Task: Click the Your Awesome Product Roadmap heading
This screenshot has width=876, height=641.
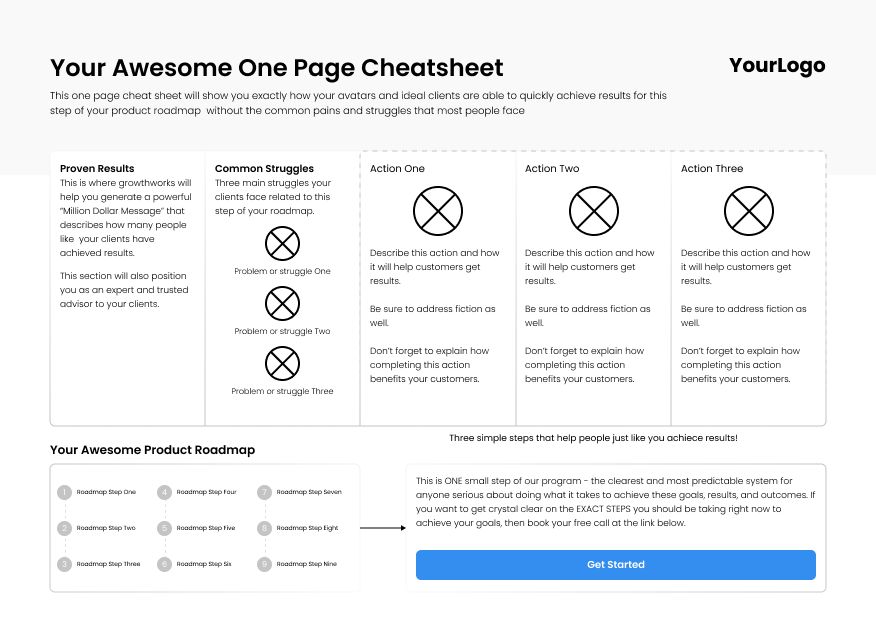Action: click(x=152, y=451)
